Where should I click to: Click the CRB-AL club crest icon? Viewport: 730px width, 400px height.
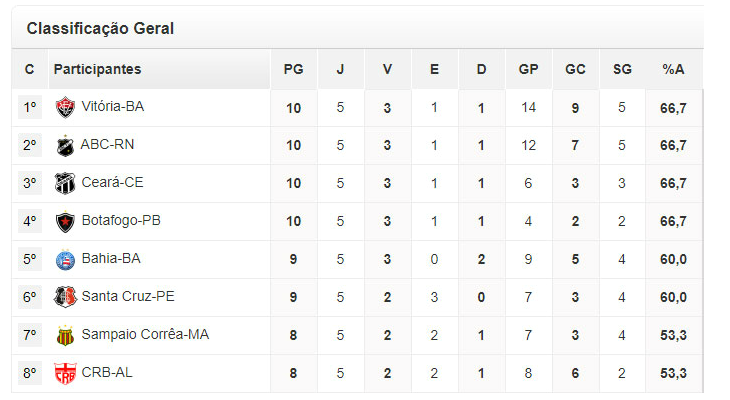pos(65,373)
